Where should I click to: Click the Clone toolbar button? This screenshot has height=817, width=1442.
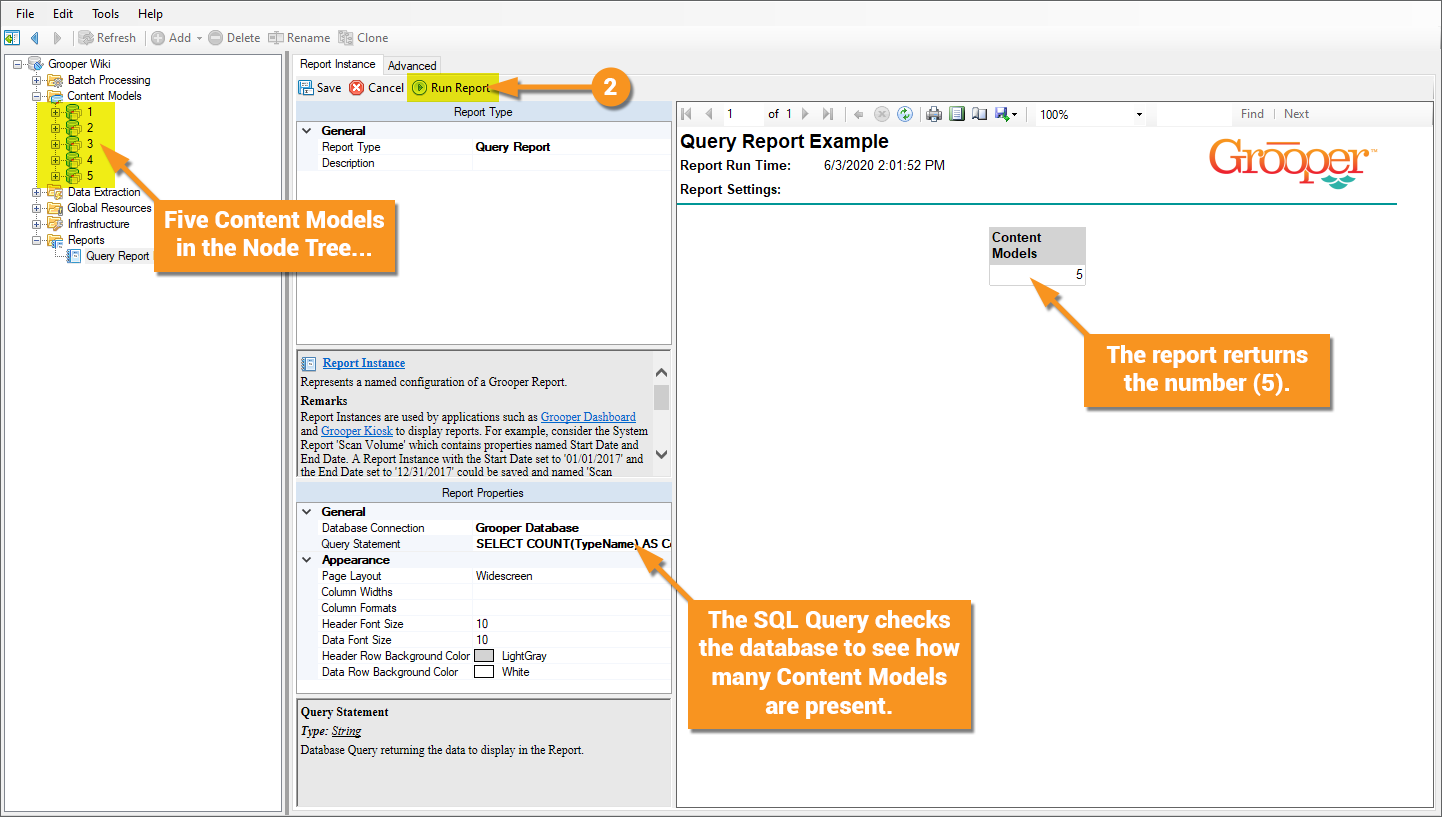(363, 38)
